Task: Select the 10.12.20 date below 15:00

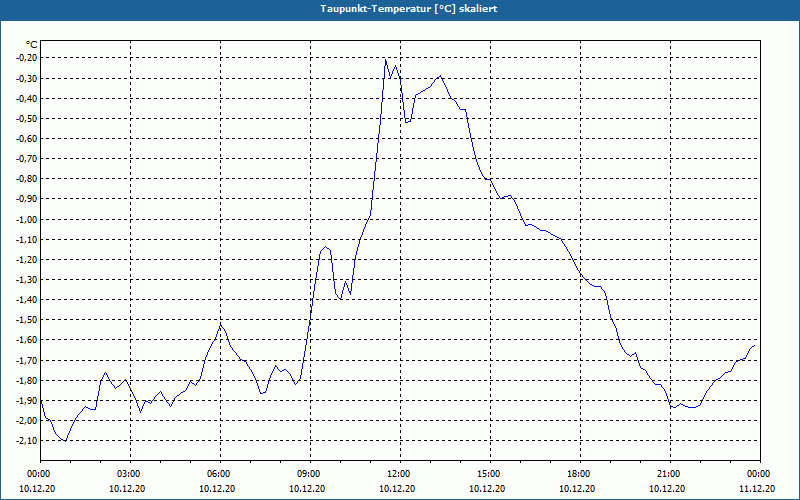Action: 488,489
